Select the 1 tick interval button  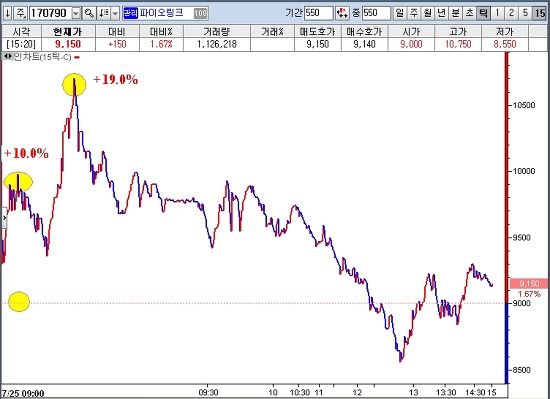click(x=497, y=13)
